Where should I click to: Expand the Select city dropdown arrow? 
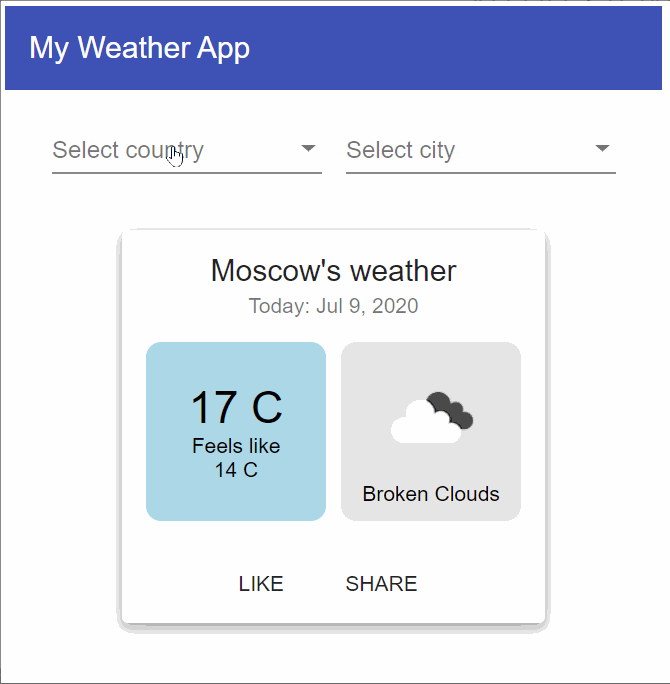click(602, 149)
